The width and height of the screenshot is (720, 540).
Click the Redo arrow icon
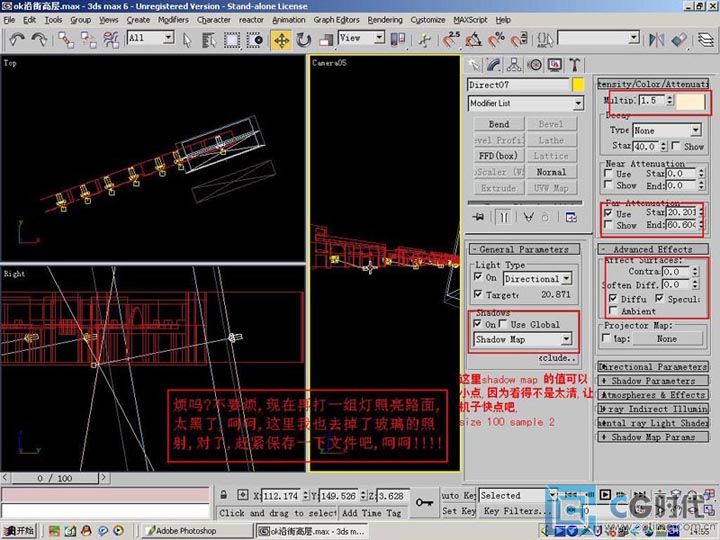(x=39, y=39)
